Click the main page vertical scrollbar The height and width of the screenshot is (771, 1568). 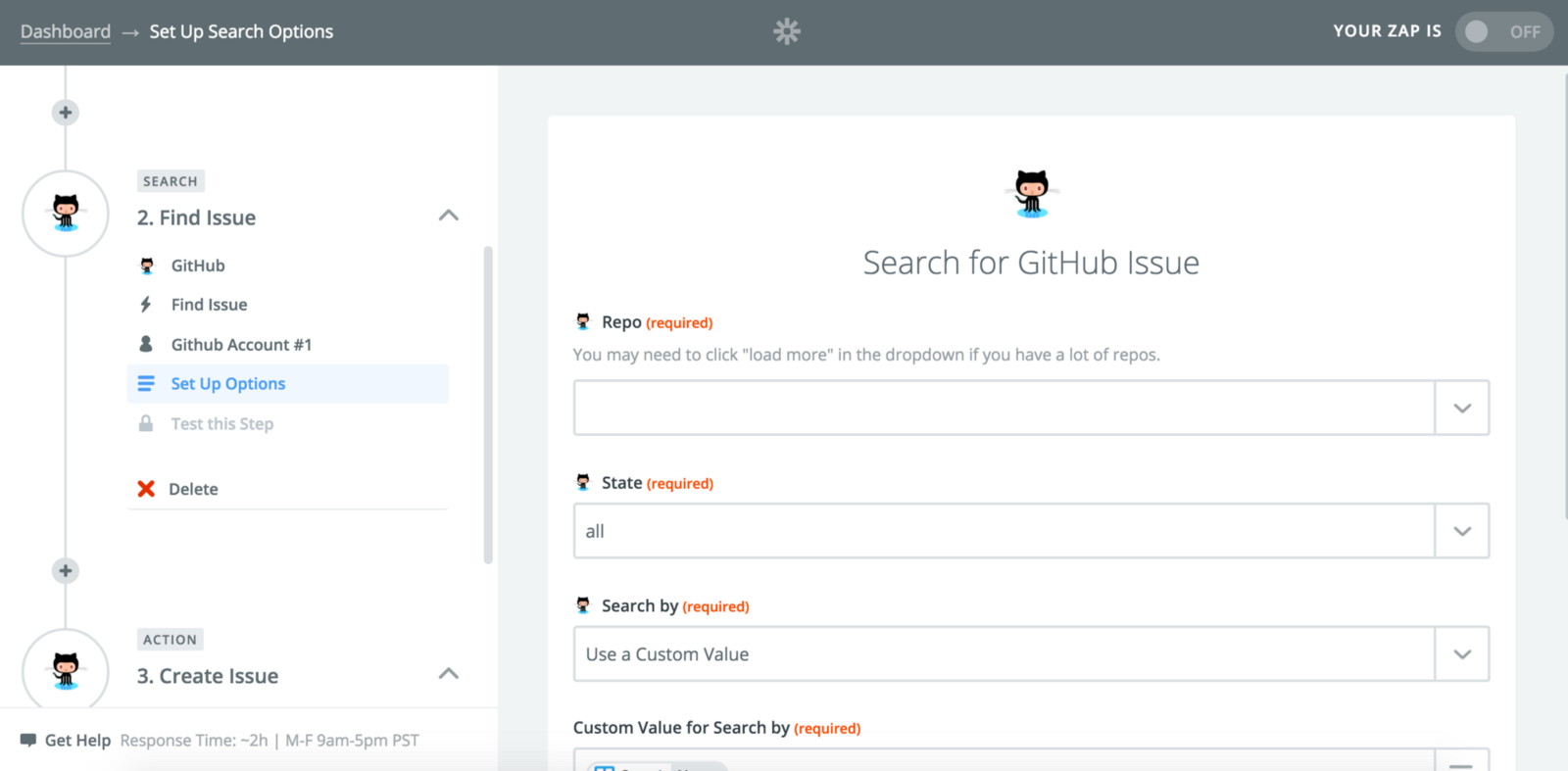coord(1564,294)
